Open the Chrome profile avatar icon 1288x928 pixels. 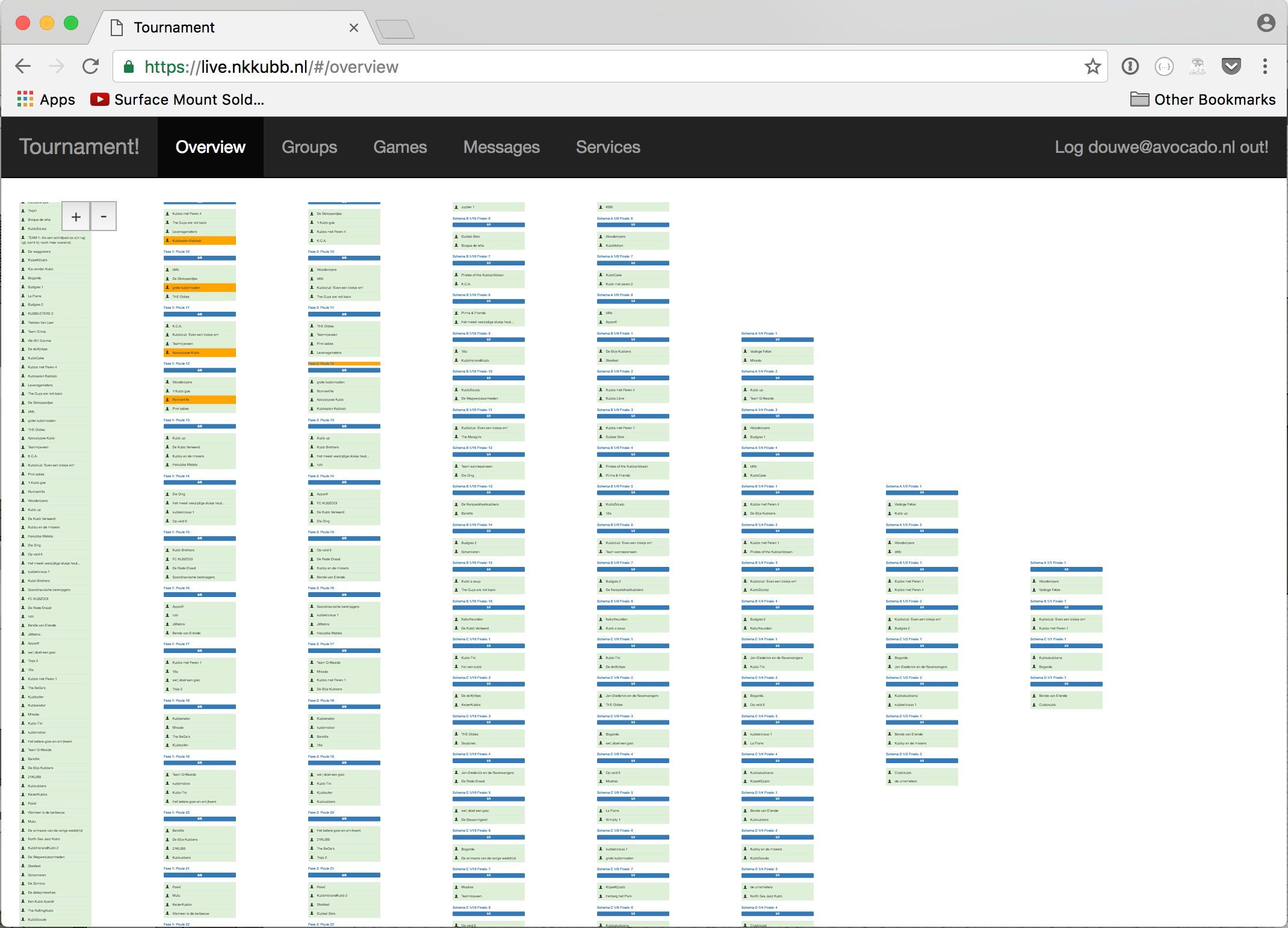1266,23
